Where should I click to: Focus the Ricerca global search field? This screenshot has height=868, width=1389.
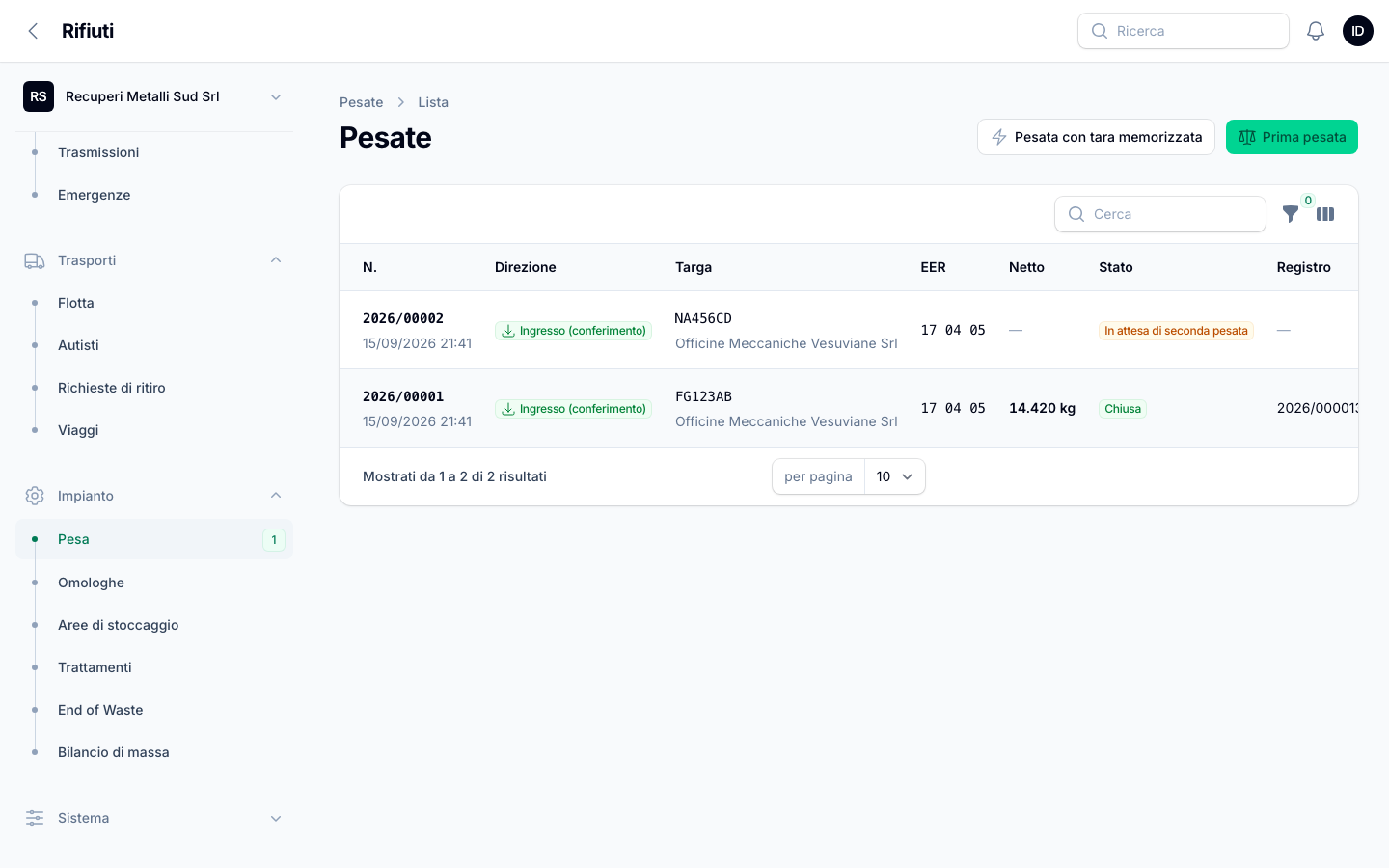1184,31
